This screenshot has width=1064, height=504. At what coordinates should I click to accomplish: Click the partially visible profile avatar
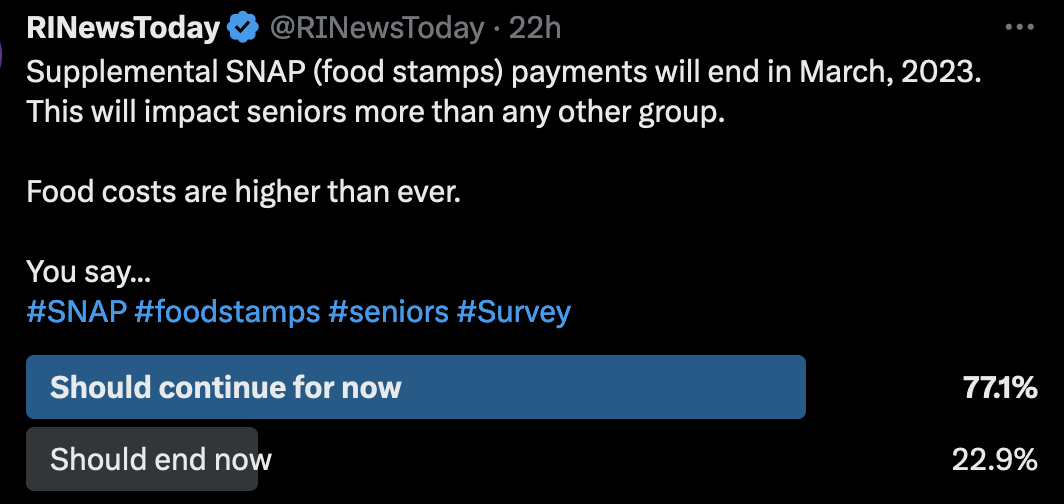(x=4, y=52)
